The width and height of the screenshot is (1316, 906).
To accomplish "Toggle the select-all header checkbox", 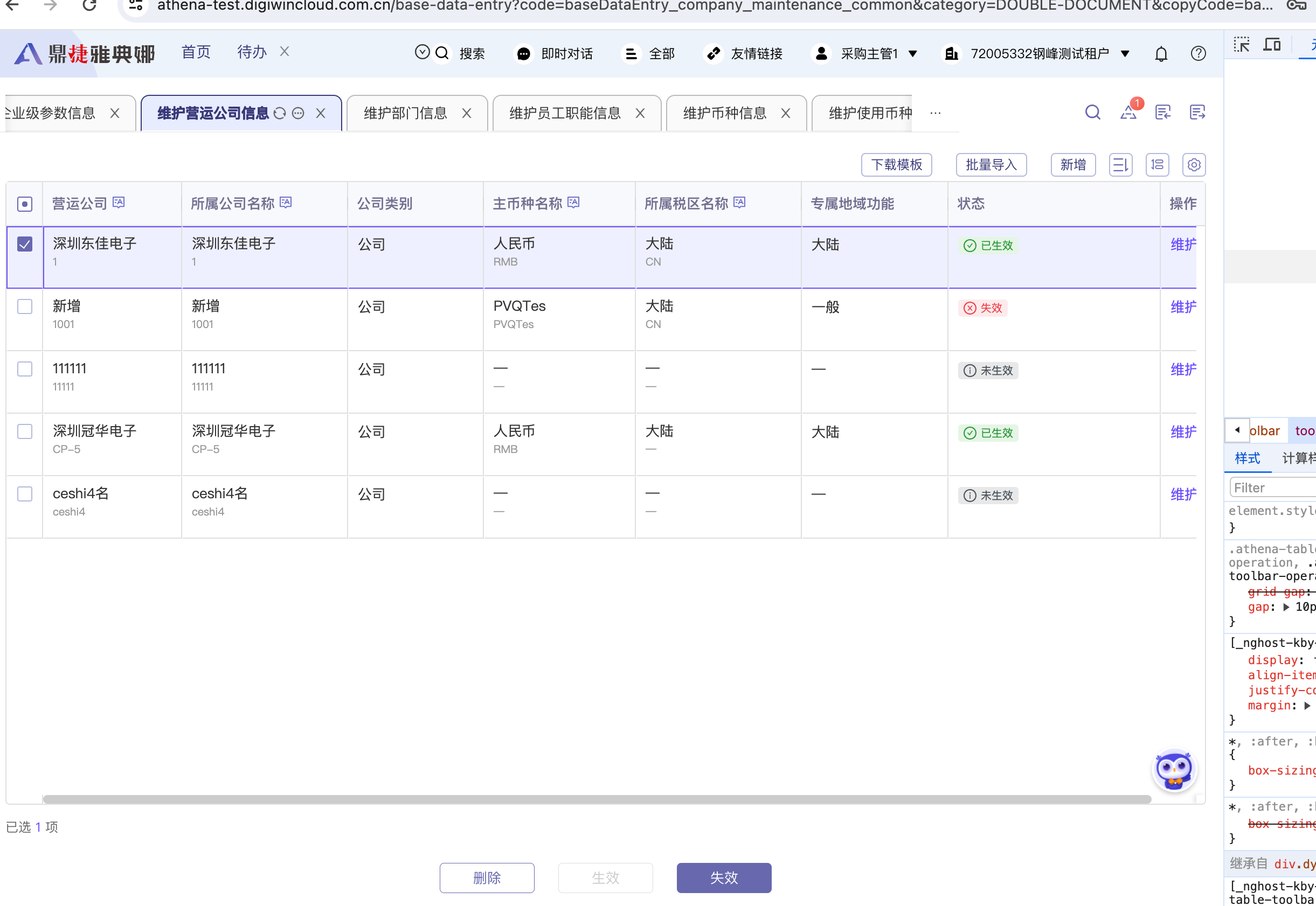I will coord(25,204).
